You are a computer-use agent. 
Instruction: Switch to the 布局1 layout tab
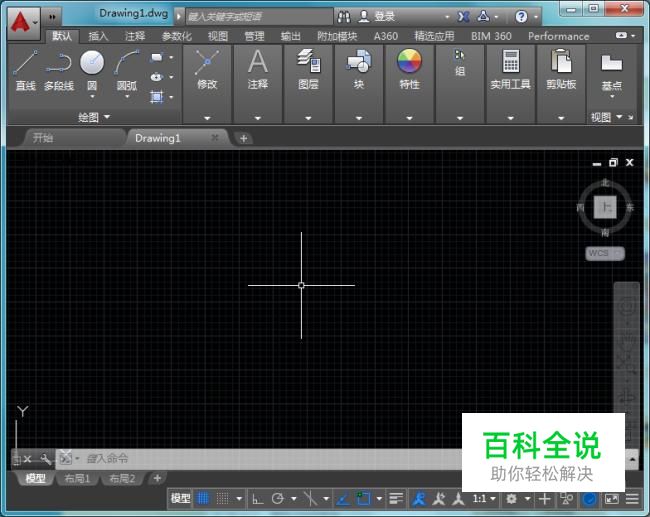[77, 479]
